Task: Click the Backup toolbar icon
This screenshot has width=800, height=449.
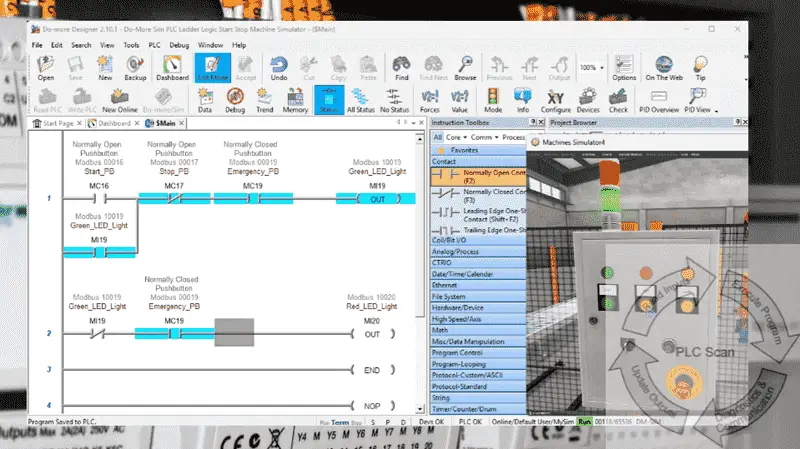Action: [x=135, y=68]
